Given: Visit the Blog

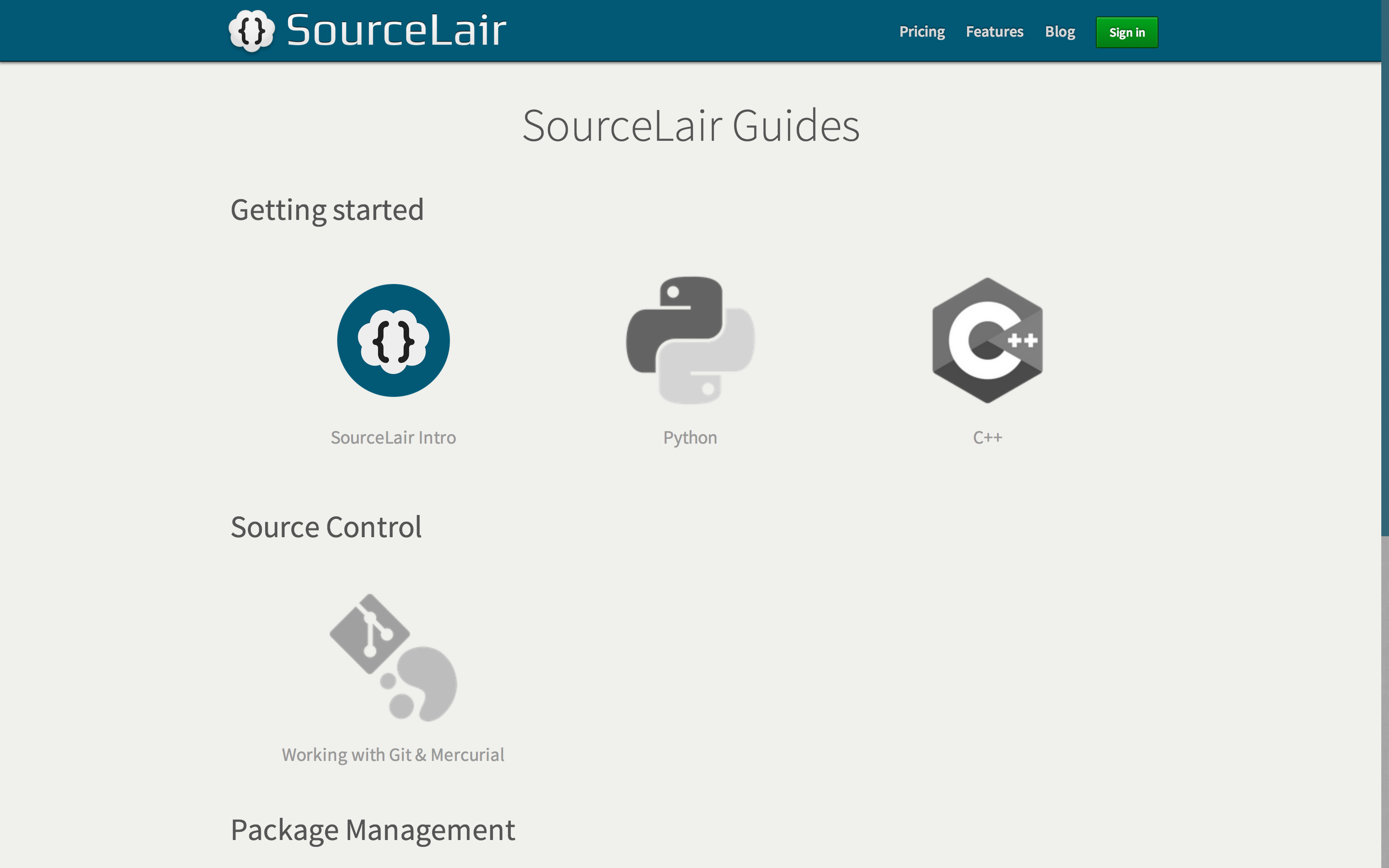Looking at the screenshot, I should pos(1060,31).
